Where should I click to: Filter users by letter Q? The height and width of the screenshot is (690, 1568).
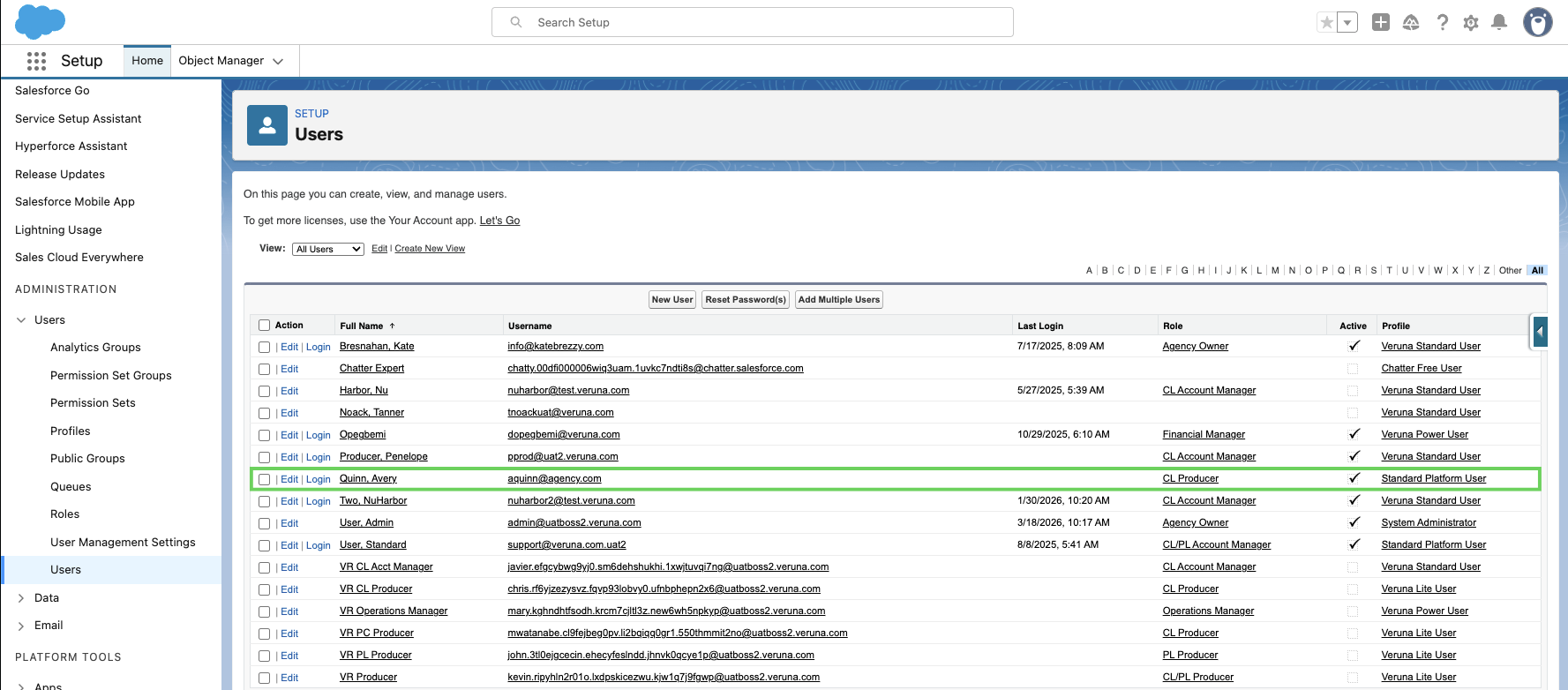1341,271
